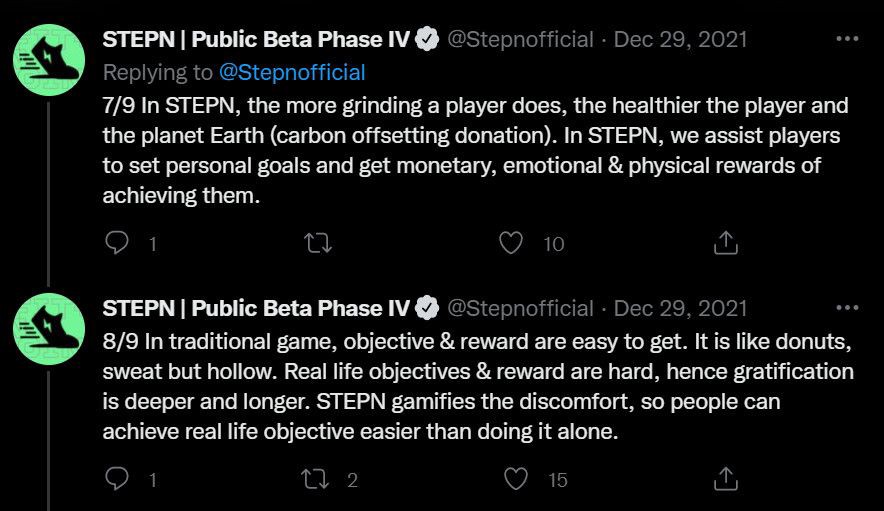This screenshot has width=884, height=511.
Task: Click the verified badge on the 8/9 tweet
Action: click(x=427, y=307)
